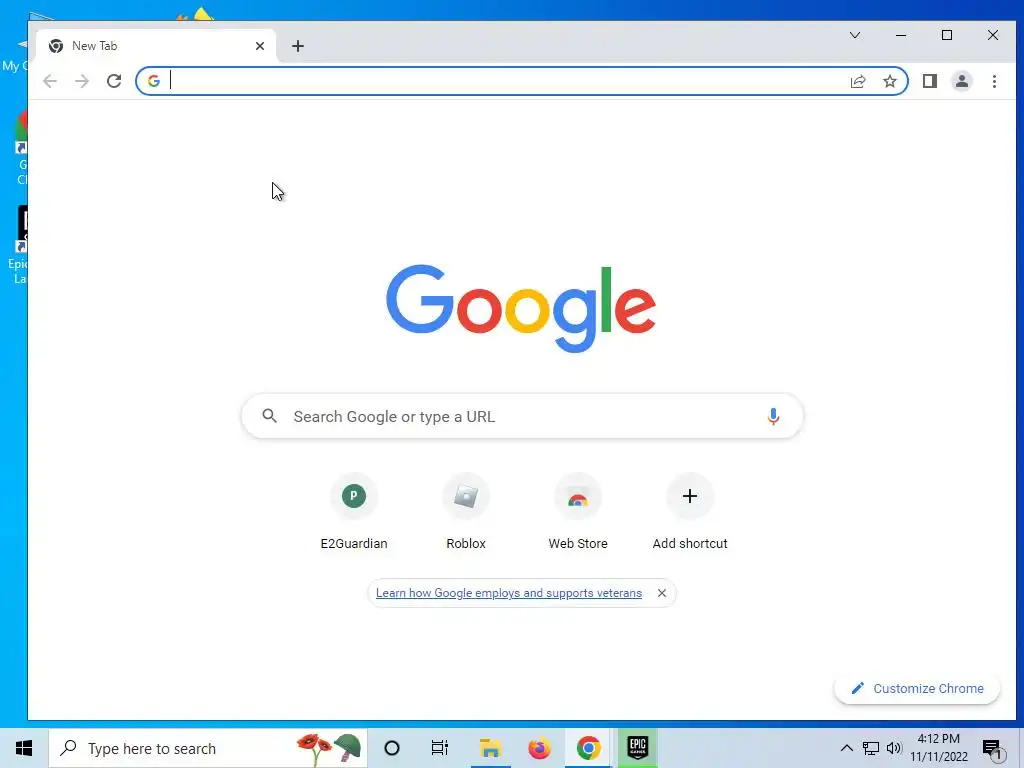Open File Explorer from the taskbar

pyautogui.click(x=490, y=748)
